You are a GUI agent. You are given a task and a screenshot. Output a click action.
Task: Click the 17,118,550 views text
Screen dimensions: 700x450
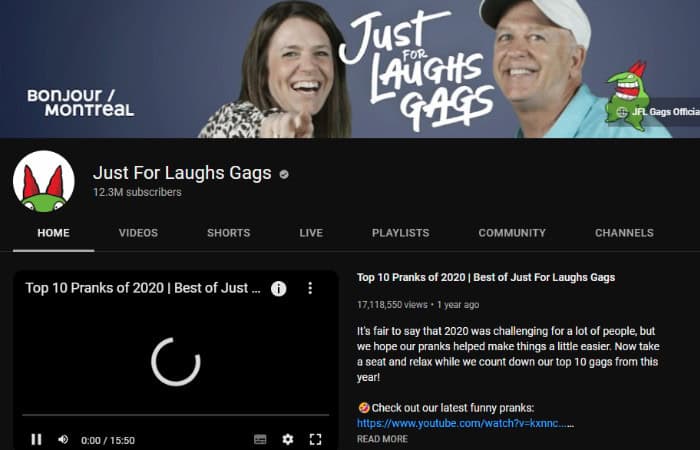(x=392, y=305)
